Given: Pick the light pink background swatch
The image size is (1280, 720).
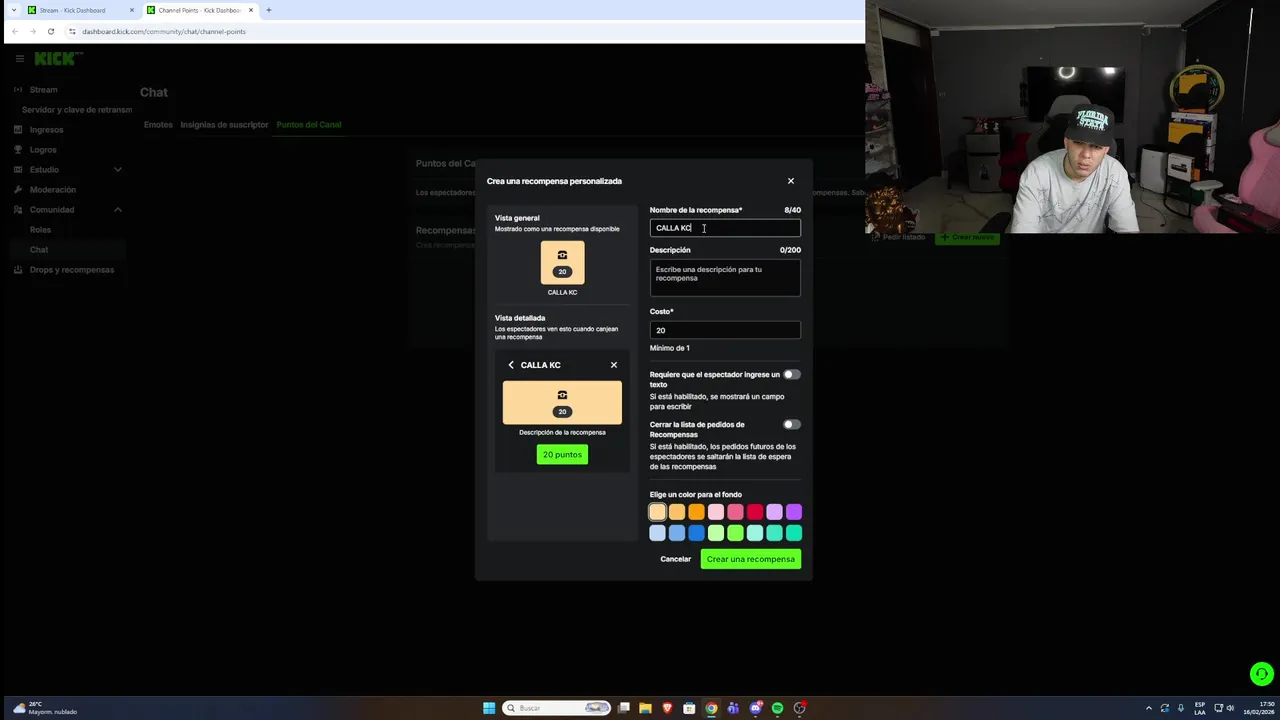Looking at the screenshot, I should (x=716, y=512).
